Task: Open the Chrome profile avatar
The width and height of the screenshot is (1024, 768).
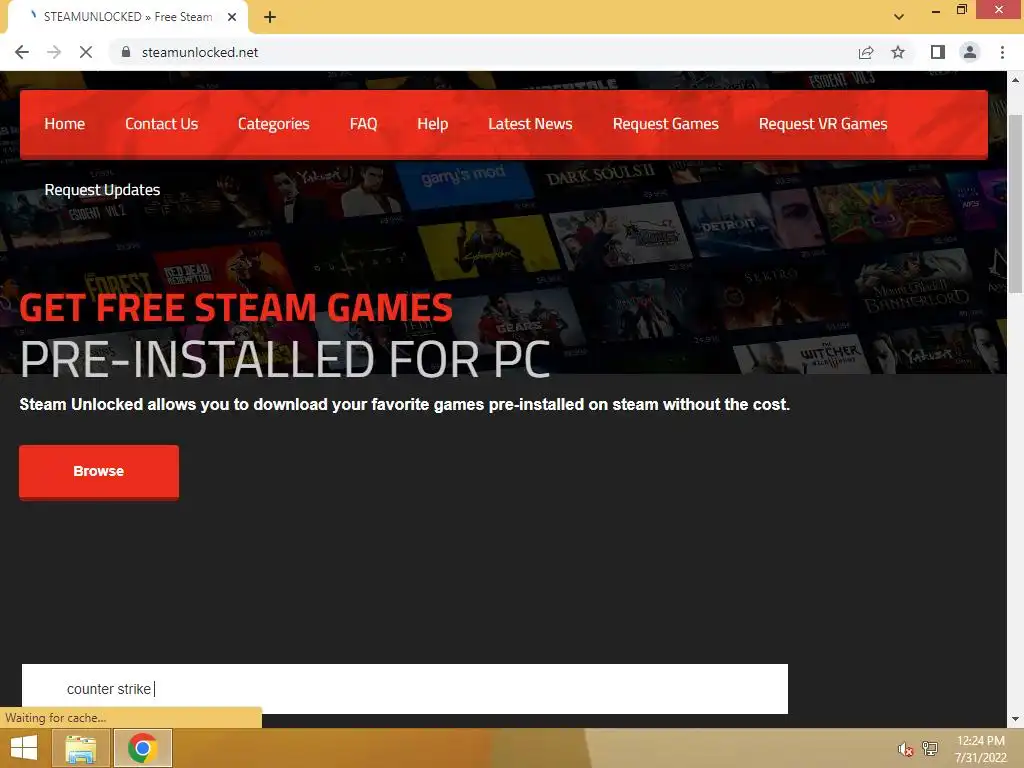Action: pos(970,52)
